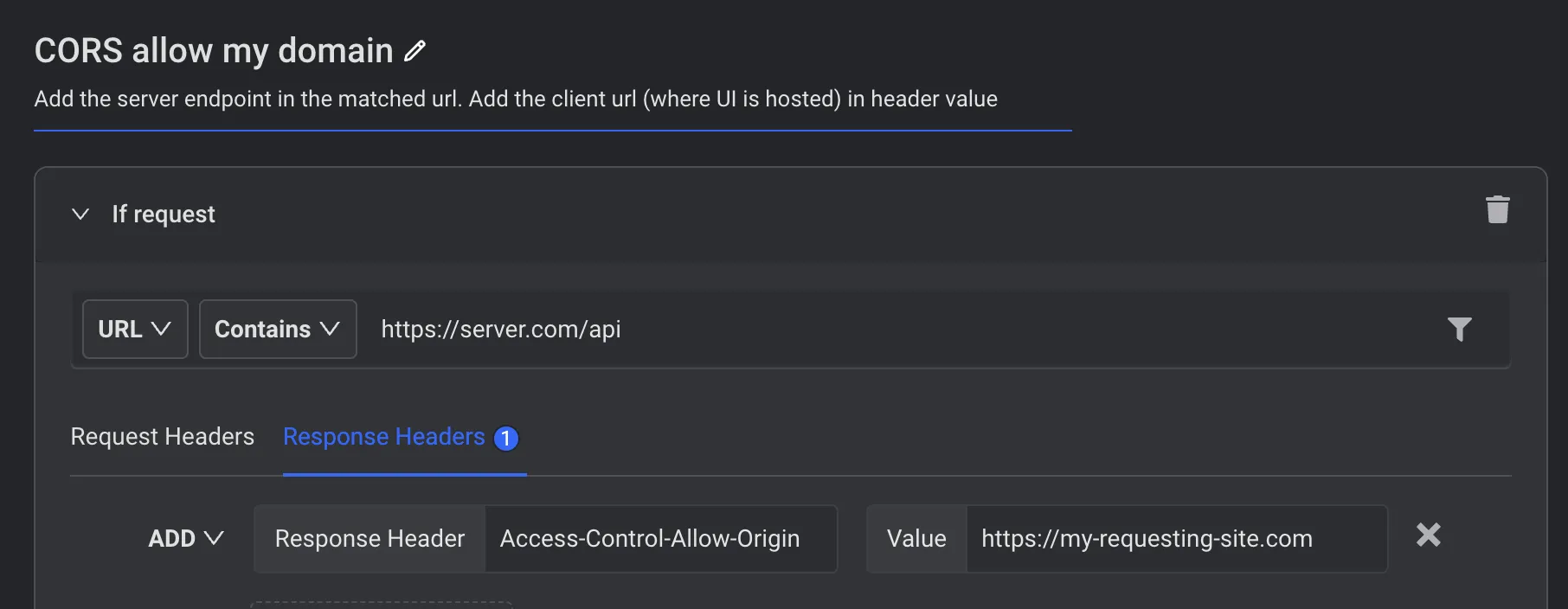This screenshot has width=1568, height=609.
Task: Open the Contains operator dropdown
Action: click(278, 329)
